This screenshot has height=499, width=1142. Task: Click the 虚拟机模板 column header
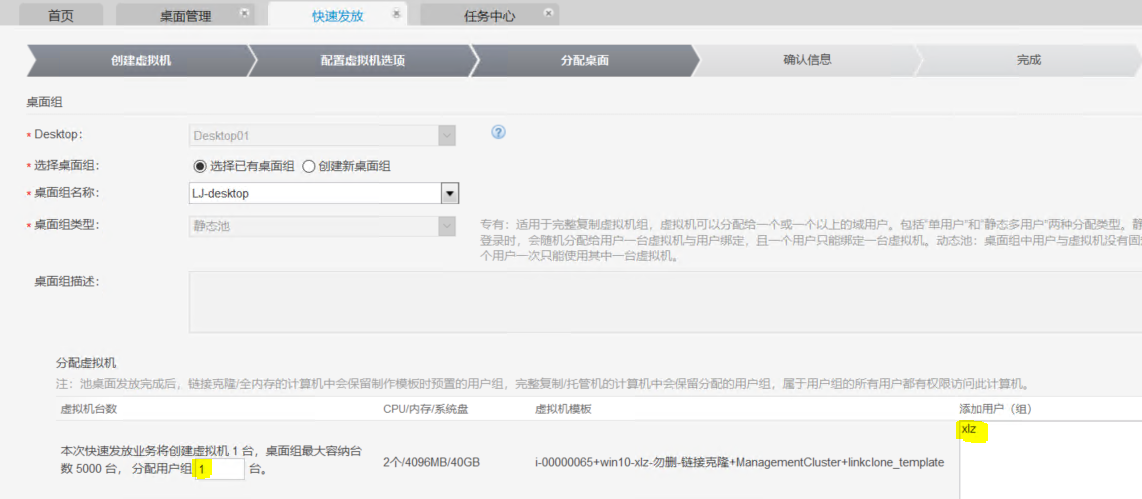coord(563,409)
